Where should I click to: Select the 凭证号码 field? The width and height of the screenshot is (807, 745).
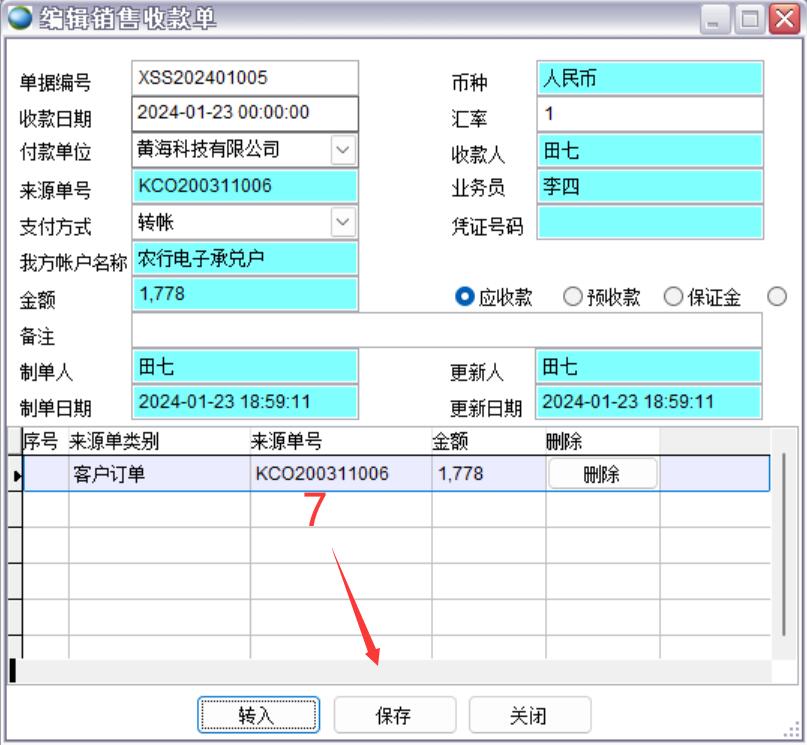coord(650,223)
